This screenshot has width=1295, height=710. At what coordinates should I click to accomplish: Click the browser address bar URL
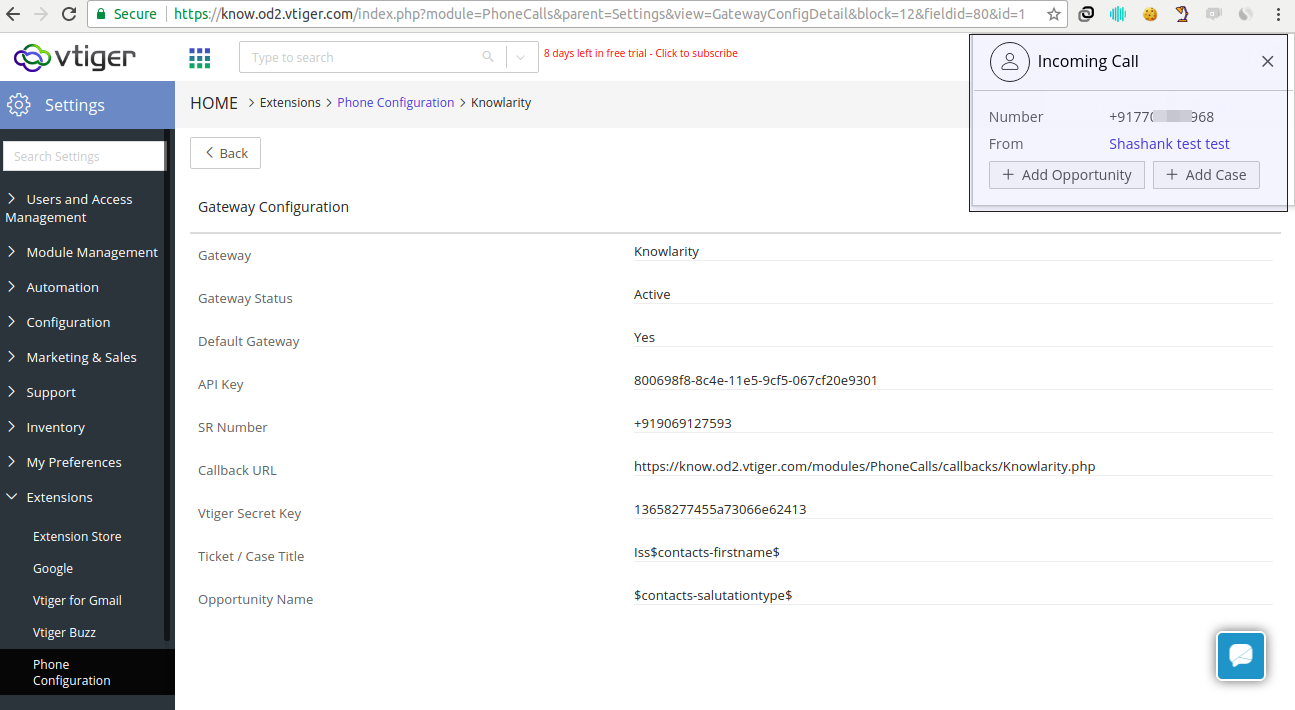point(599,14)
